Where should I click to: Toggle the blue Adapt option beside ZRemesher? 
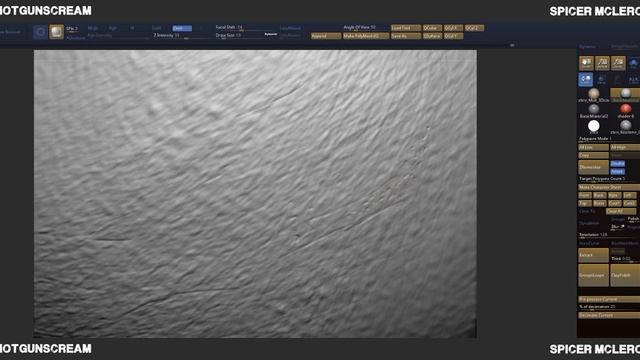pyautogui.click(x=618, y=171)
